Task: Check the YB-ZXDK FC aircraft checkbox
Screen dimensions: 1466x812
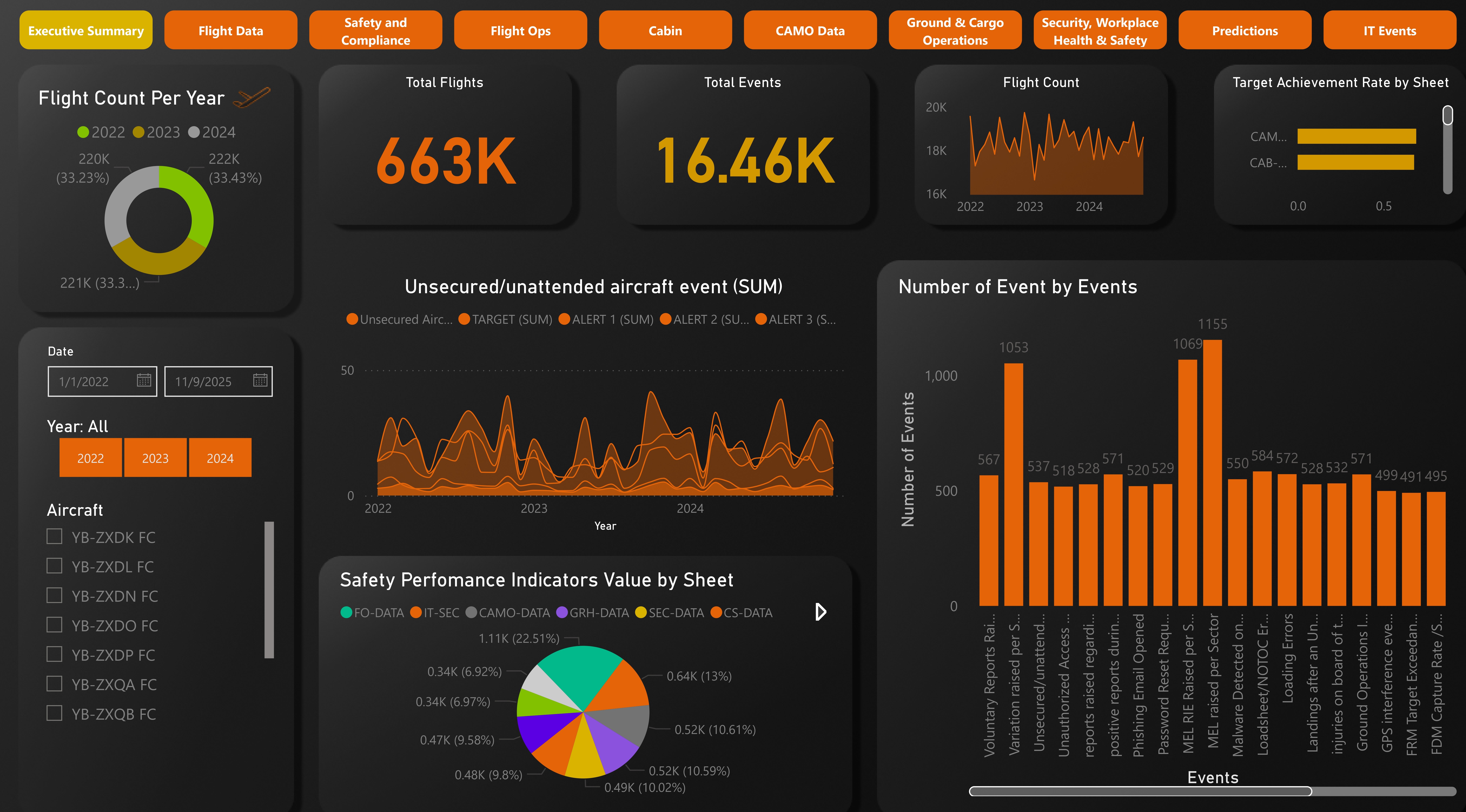Action: coord(55,537)
